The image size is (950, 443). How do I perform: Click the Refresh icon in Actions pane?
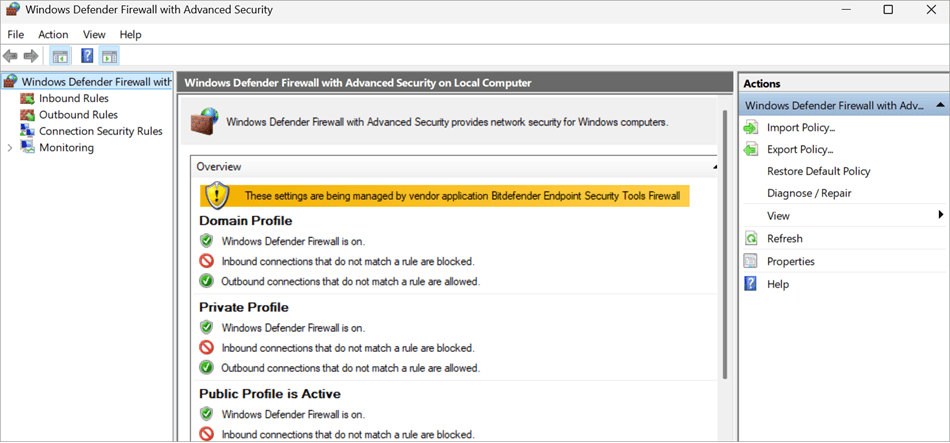(751, 239)
